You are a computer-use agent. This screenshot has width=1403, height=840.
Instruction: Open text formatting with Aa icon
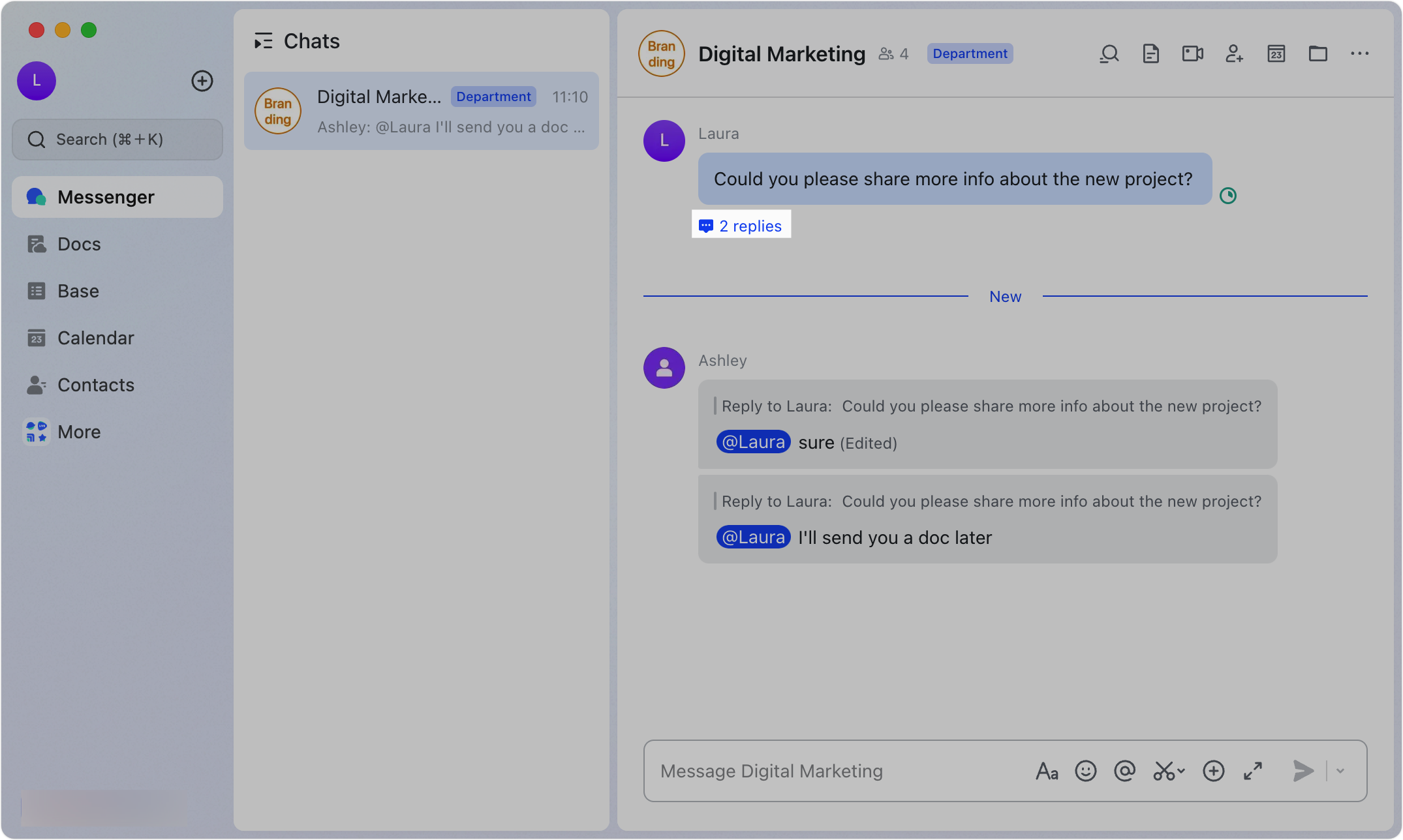click(1047, 770)
